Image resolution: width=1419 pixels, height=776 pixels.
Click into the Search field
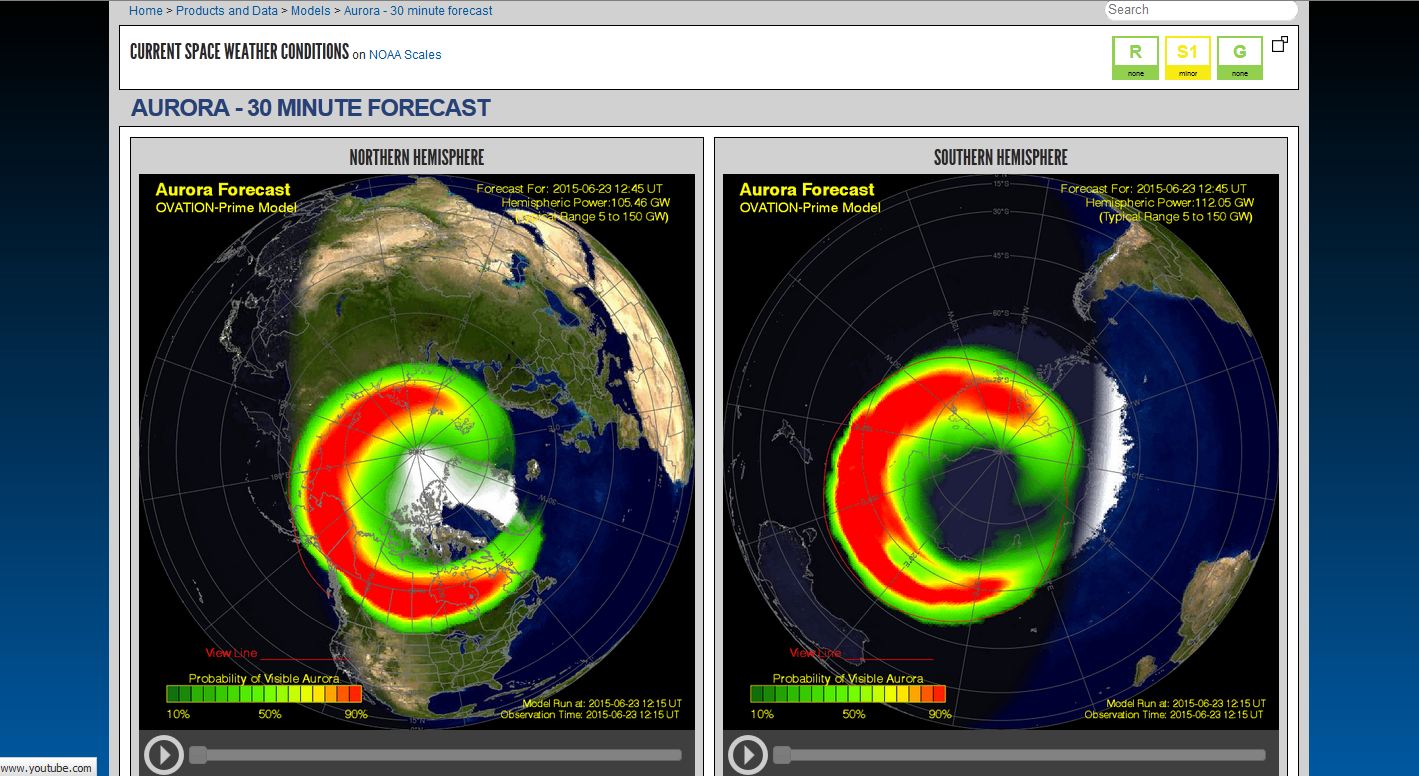coord(1201,10)
